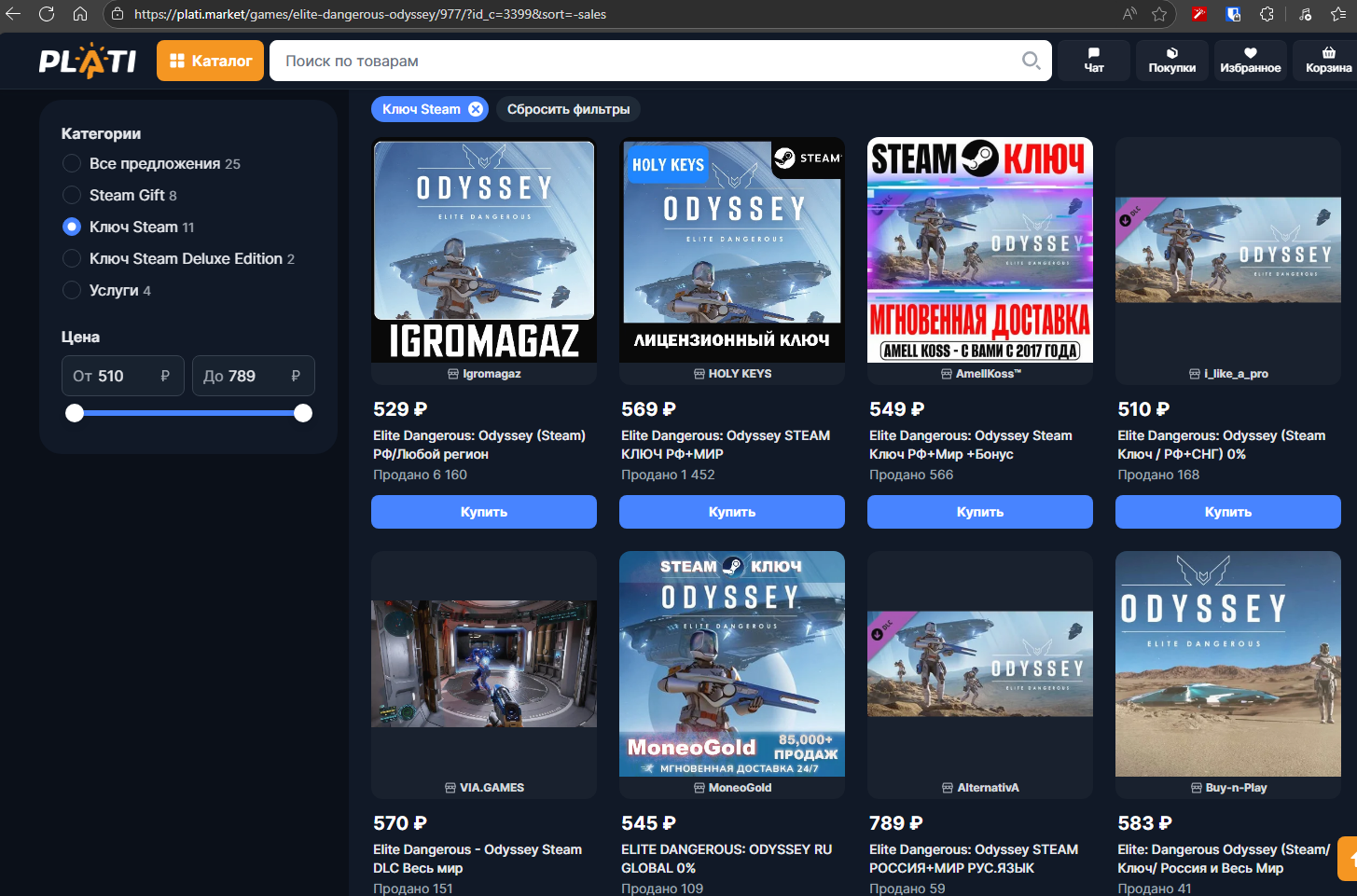Open seller Igromagaz link
The image size is (1357, 896).
(484, 374)
